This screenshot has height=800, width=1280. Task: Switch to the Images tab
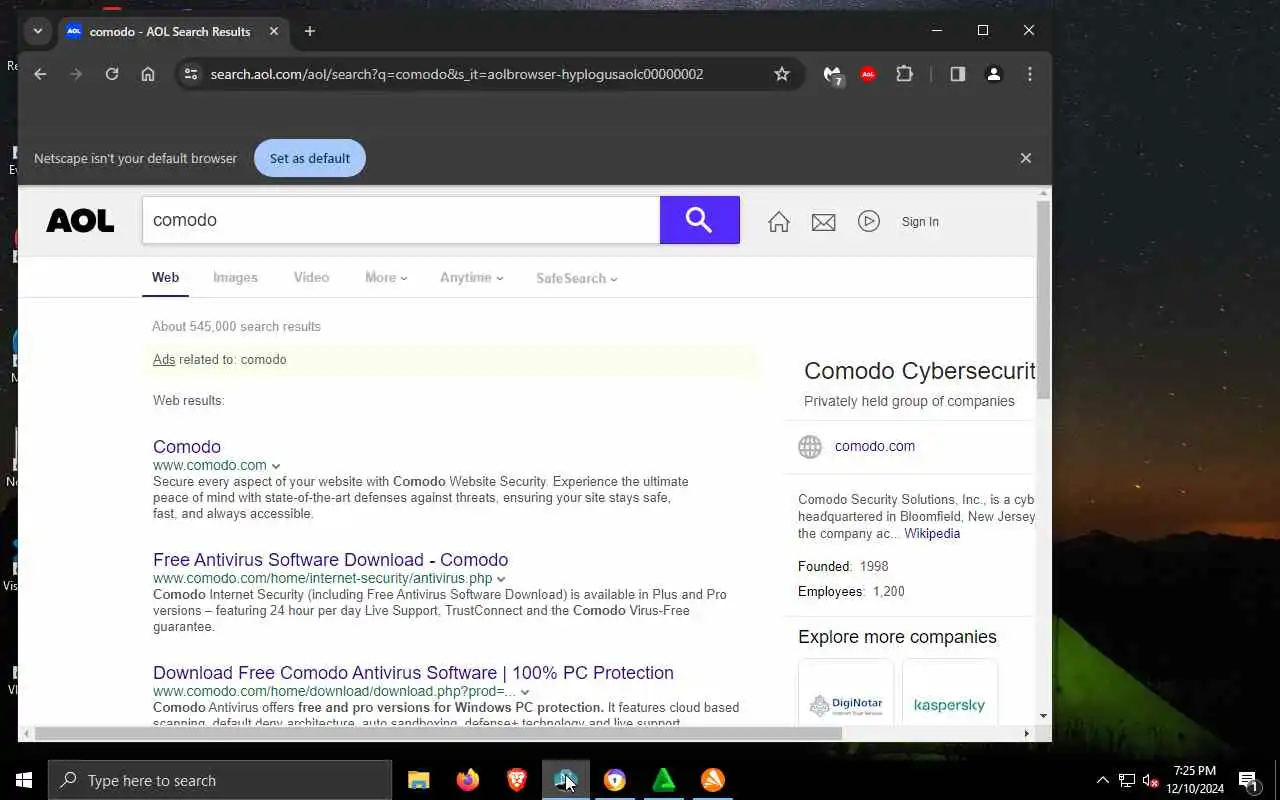pos(235,278)
